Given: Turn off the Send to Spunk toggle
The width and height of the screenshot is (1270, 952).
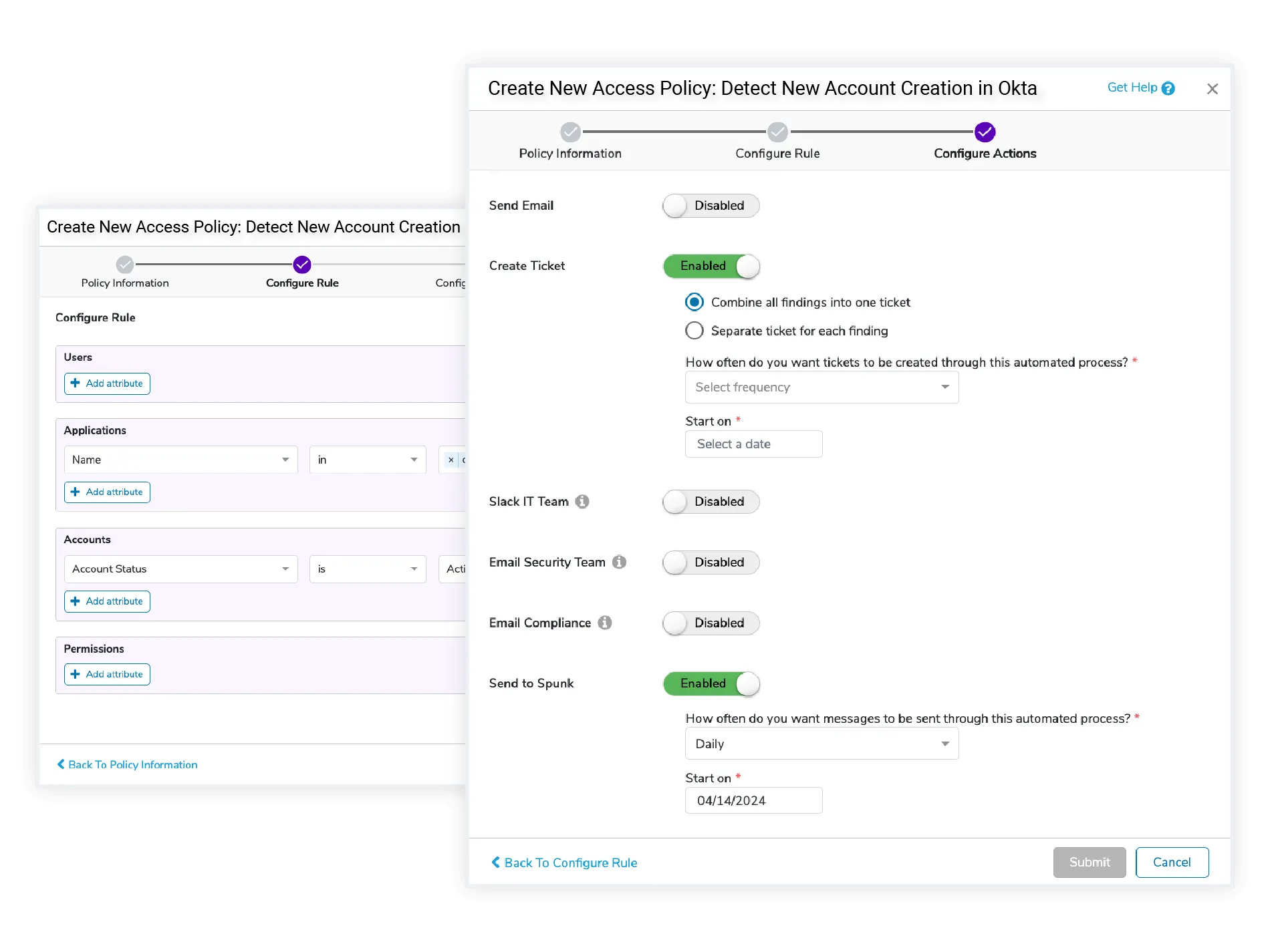Looking at the screenshot, I should point(711,683).
